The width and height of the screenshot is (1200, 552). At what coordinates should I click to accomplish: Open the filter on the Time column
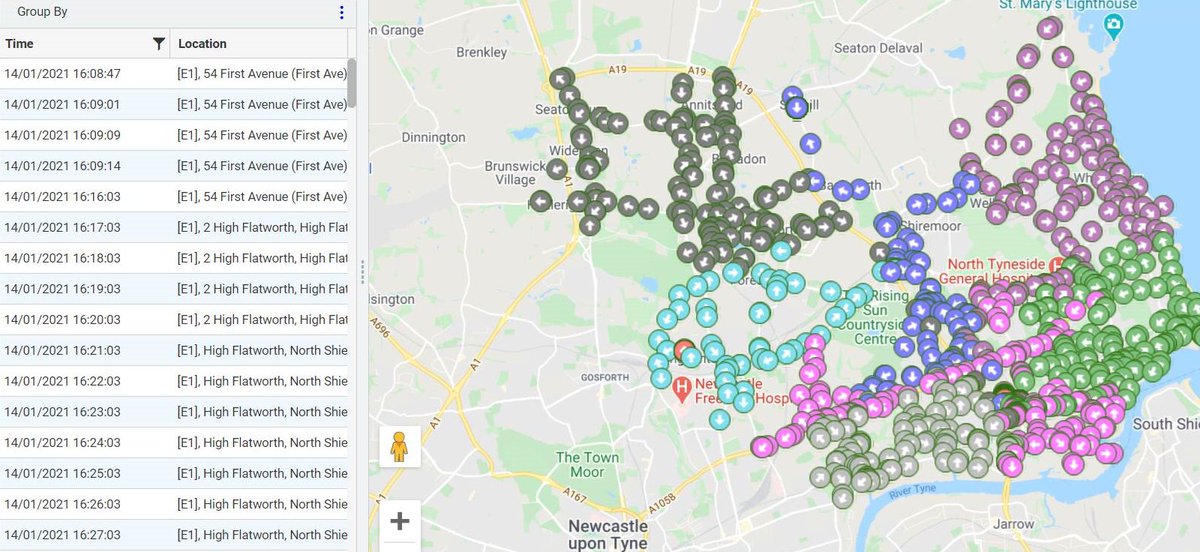158,43
